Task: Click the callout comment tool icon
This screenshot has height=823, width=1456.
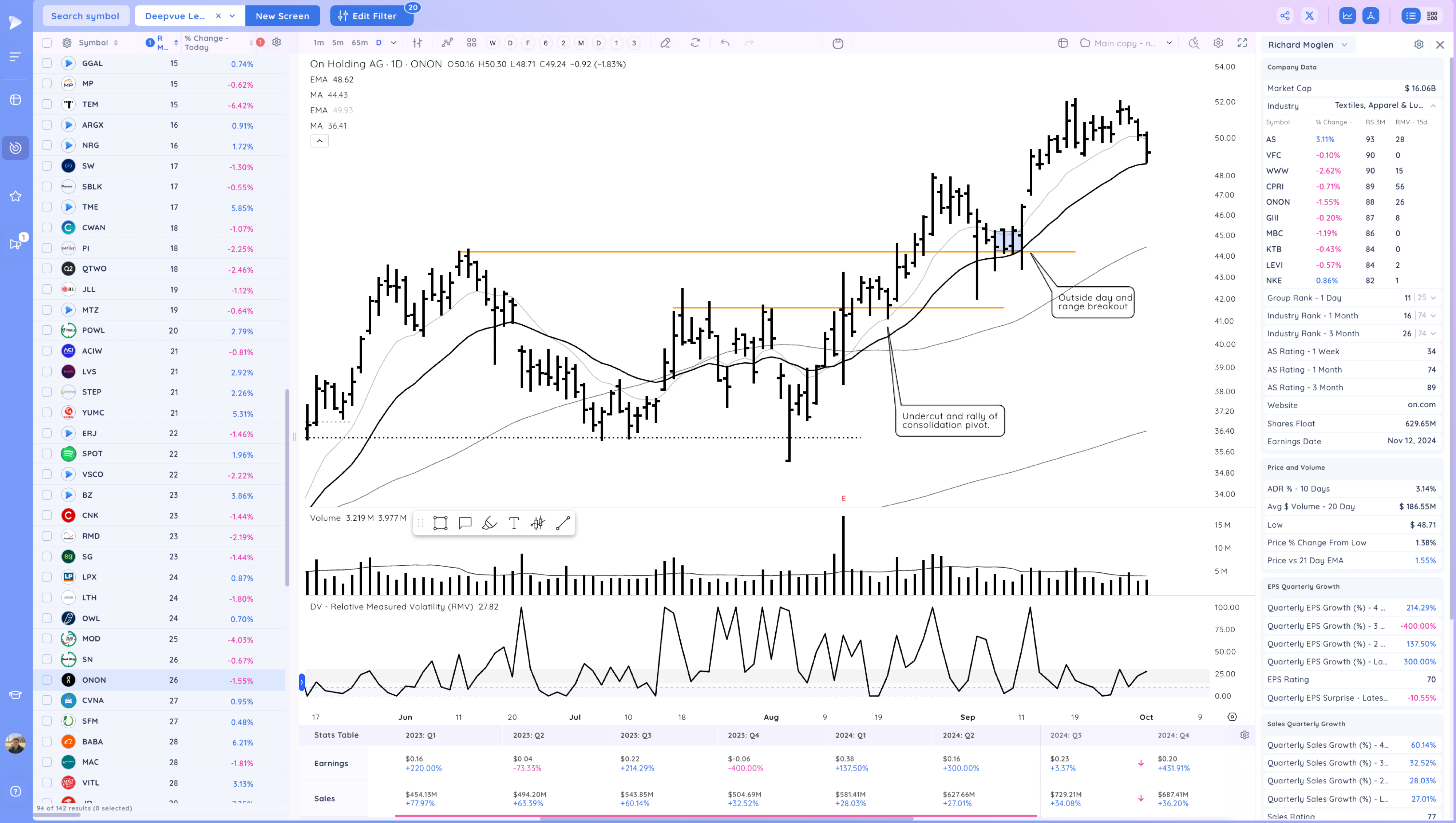Action: [x=465, y=523]
